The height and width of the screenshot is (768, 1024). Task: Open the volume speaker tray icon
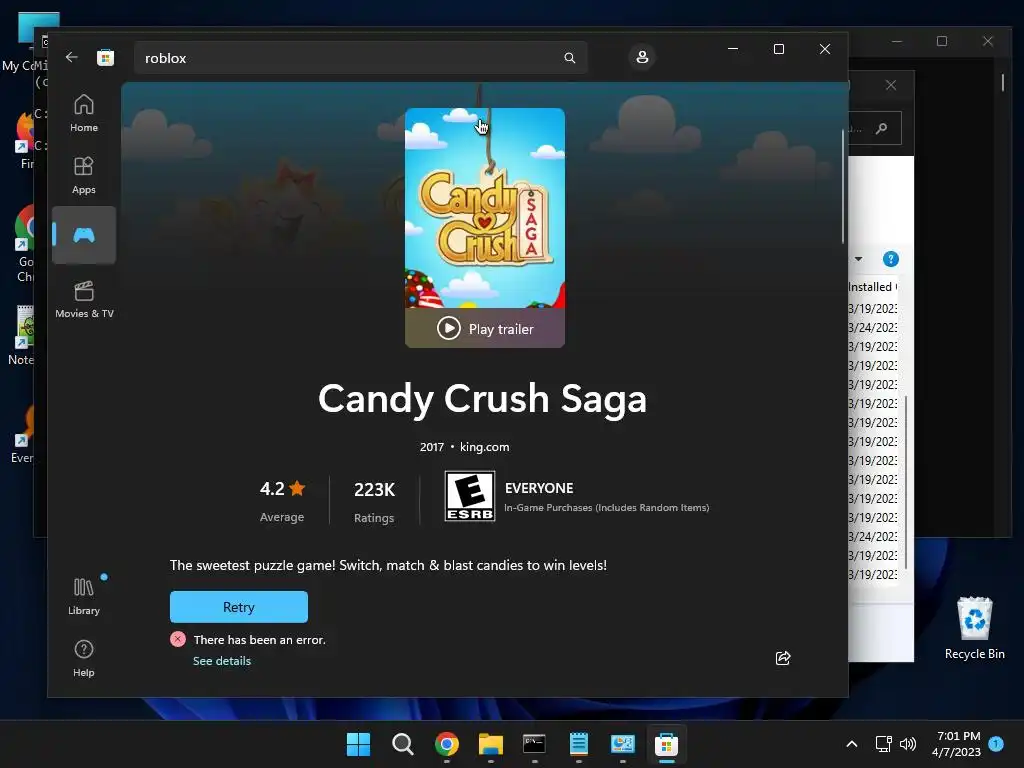907,744
